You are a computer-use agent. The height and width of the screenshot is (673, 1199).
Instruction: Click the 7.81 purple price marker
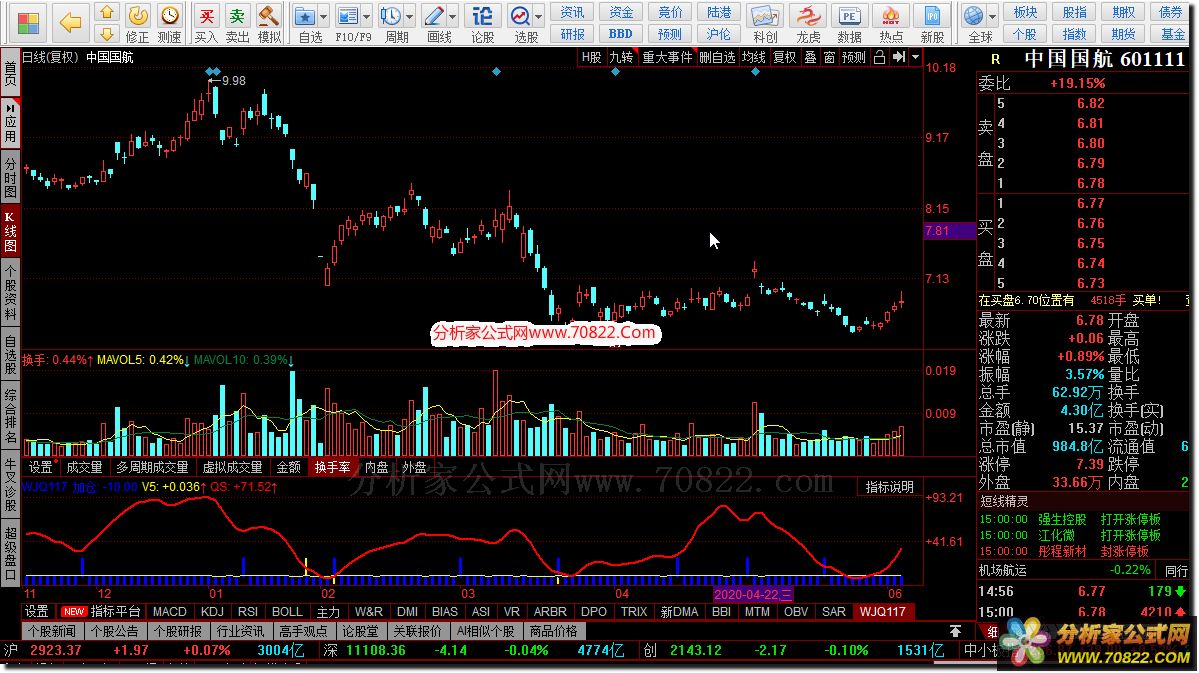(948, 231)
